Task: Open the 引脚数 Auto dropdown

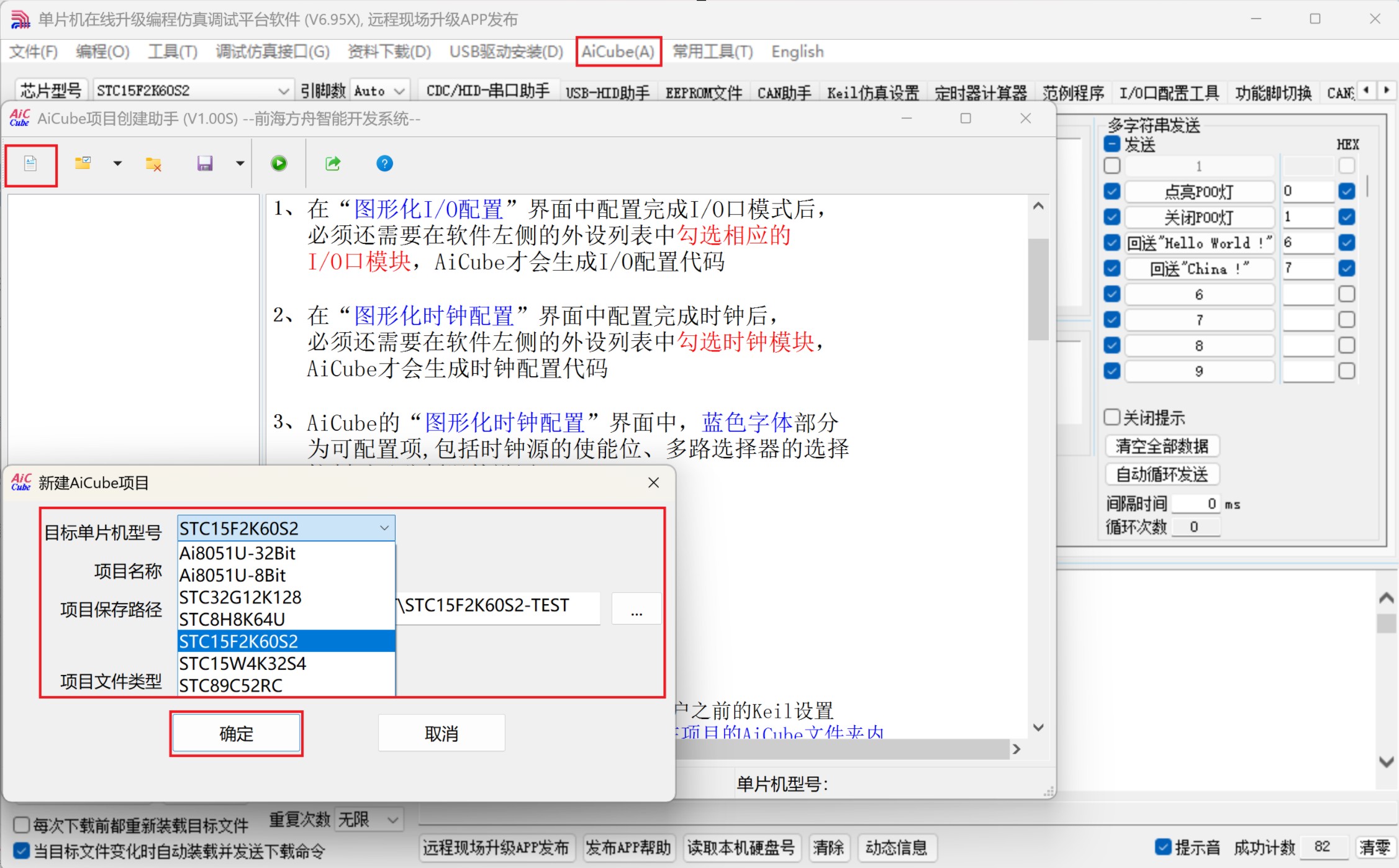Action: pos(380,91)
